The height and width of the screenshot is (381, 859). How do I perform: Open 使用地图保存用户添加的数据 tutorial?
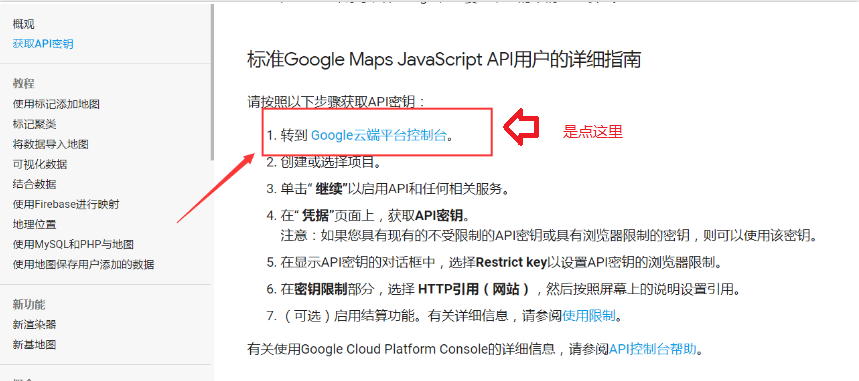pyautogui.click(x=83, y=265)
